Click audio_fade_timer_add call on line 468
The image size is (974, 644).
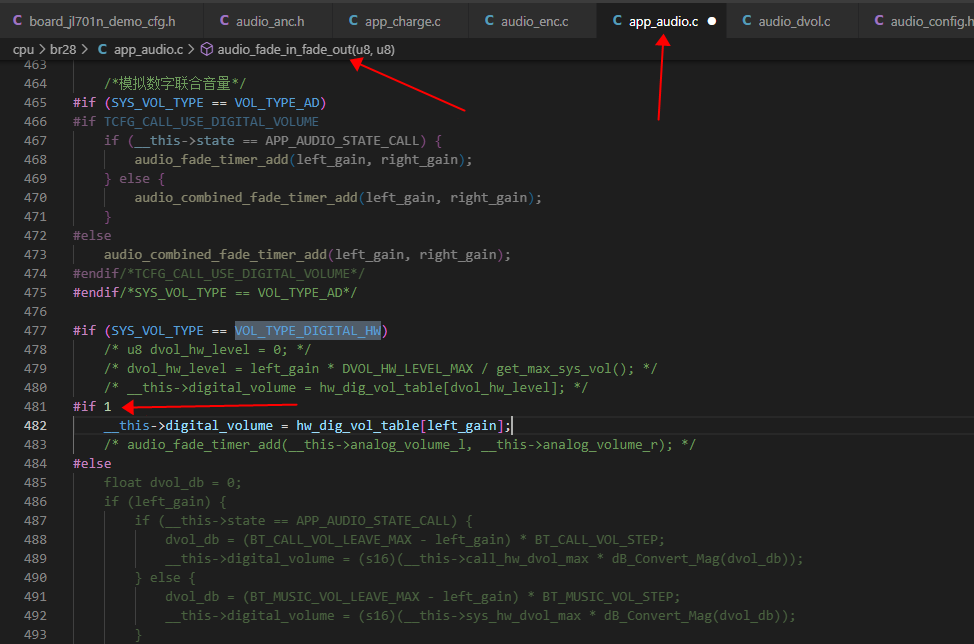coord(212,160)
